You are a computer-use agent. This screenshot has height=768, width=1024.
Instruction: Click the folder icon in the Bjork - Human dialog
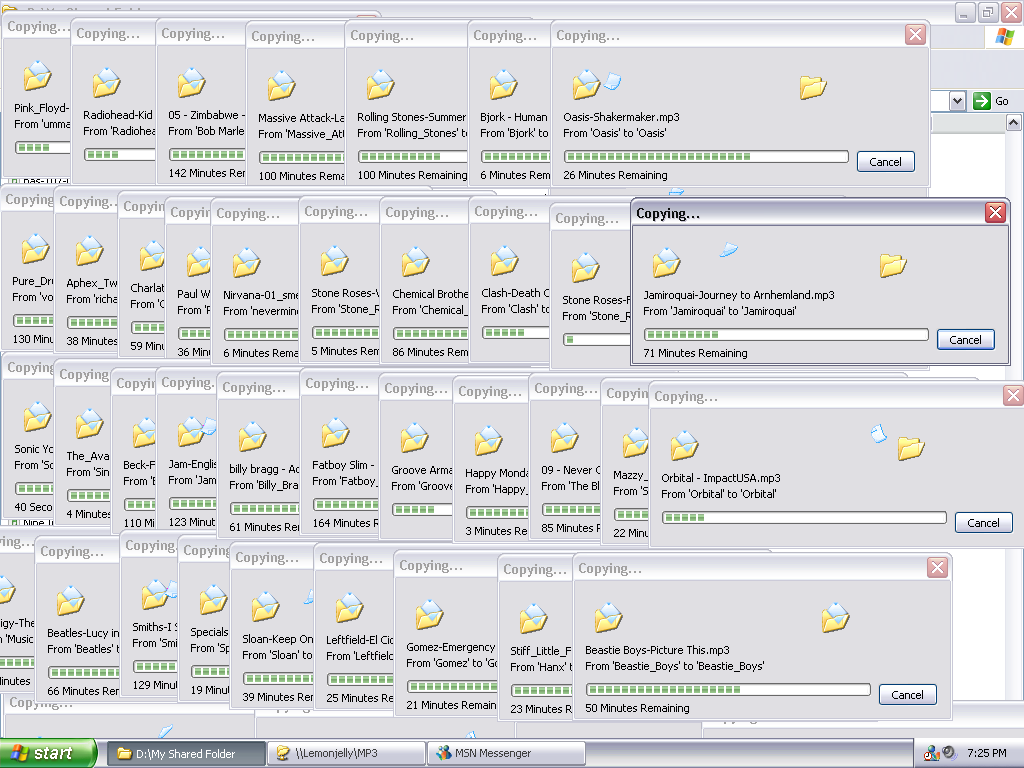coord(504,85)
